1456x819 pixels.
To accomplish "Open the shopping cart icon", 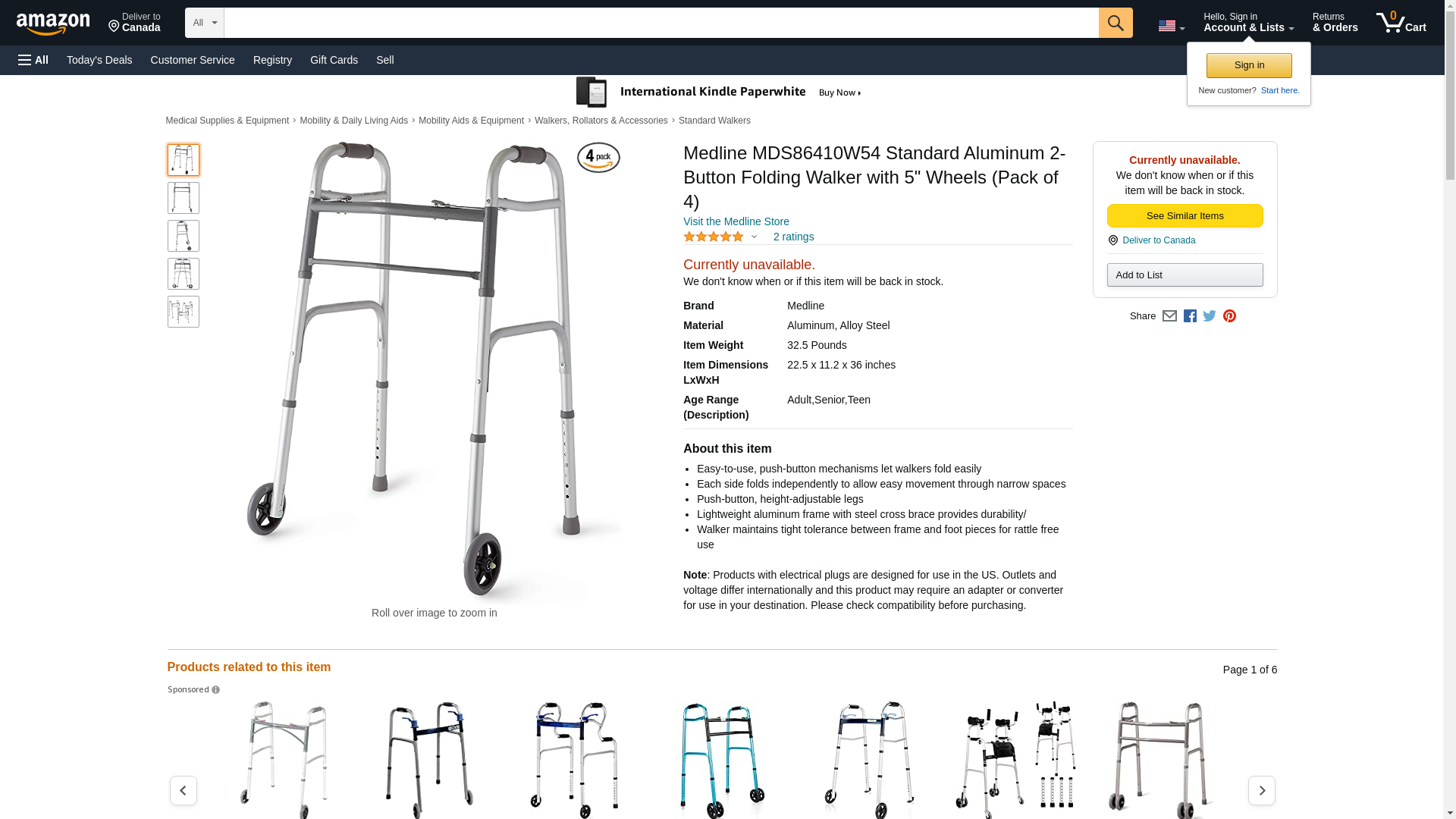I will pos(1401,23).
